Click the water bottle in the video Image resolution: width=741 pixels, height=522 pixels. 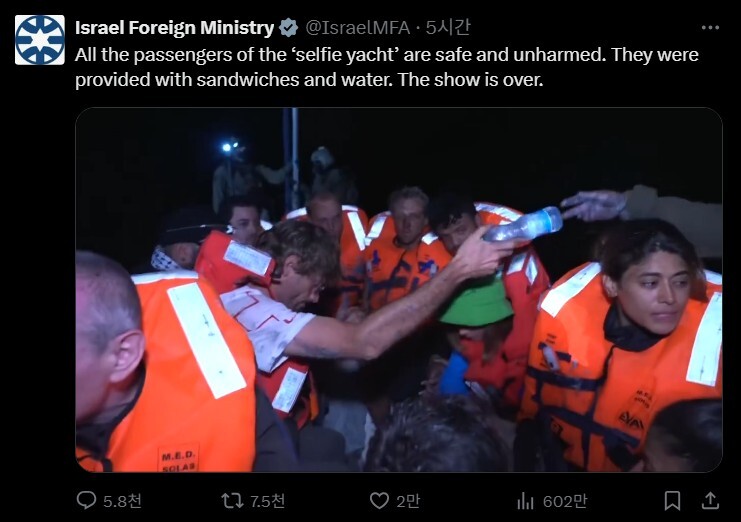[x=523, y=225]
